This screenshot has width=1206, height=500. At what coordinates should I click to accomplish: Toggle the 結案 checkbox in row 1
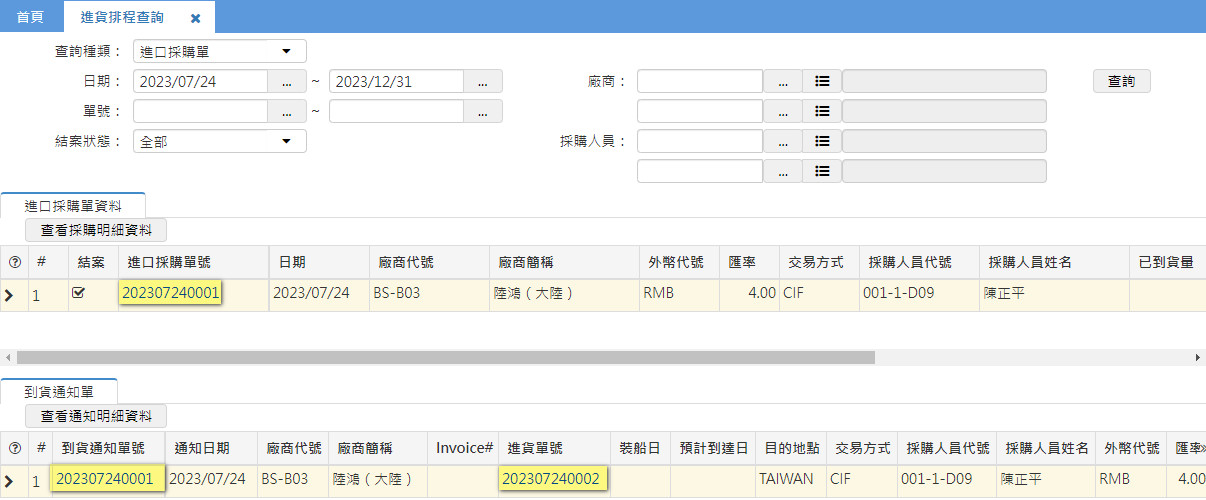click(x=79, y=294)
